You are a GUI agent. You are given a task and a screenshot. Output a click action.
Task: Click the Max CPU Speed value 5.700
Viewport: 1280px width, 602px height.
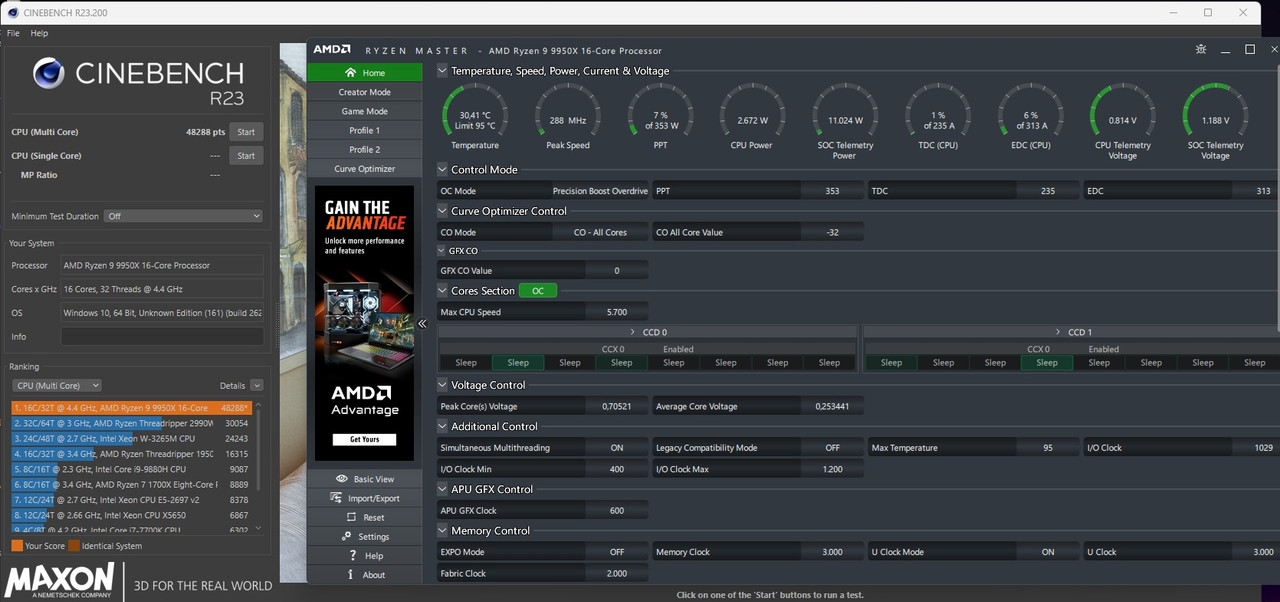click(x=617, y=312)
